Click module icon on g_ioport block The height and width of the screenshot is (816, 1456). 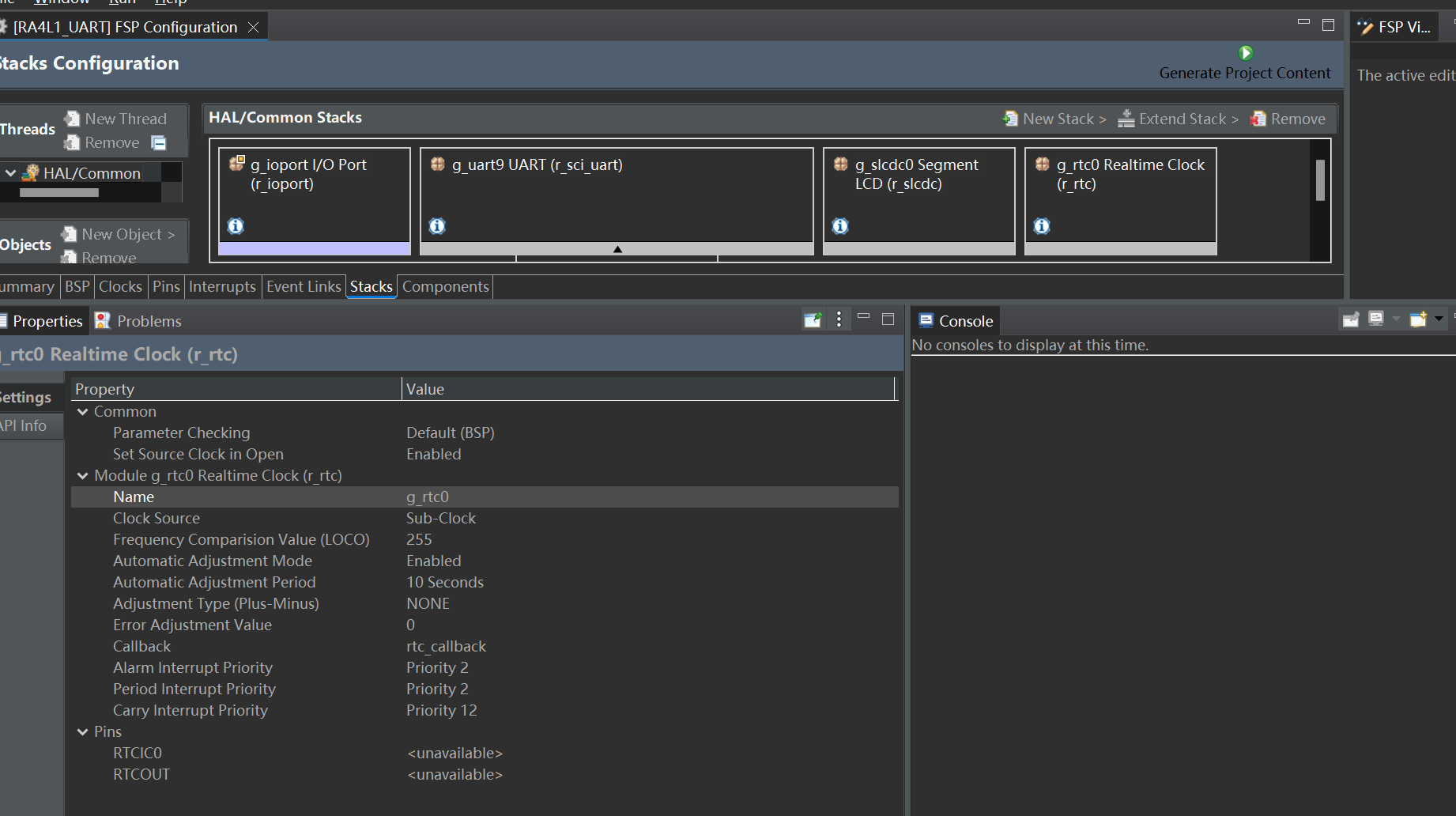click(x=236, y=164)
